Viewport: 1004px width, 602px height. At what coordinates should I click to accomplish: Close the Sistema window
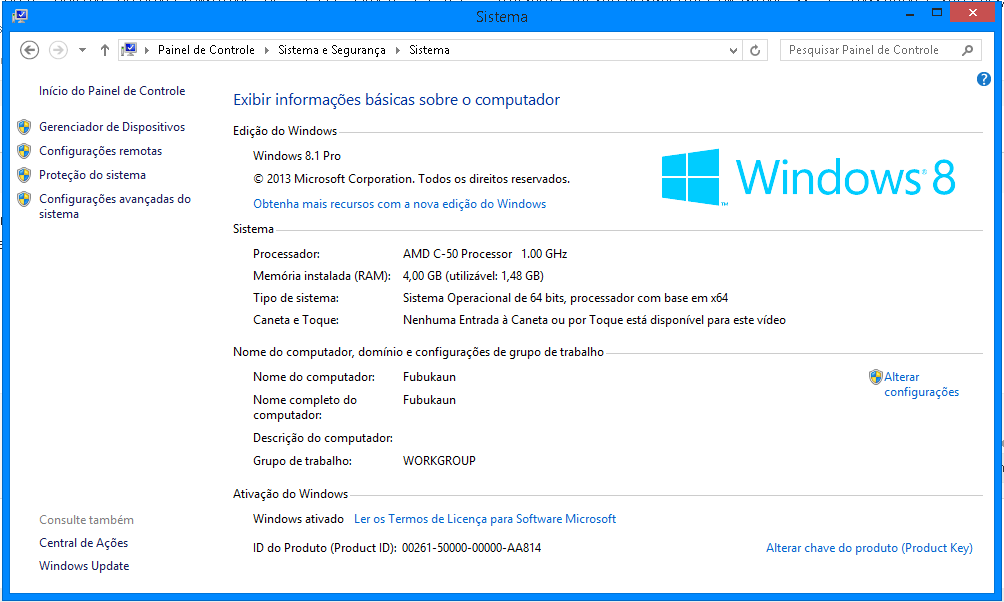(x=973, y=13)
